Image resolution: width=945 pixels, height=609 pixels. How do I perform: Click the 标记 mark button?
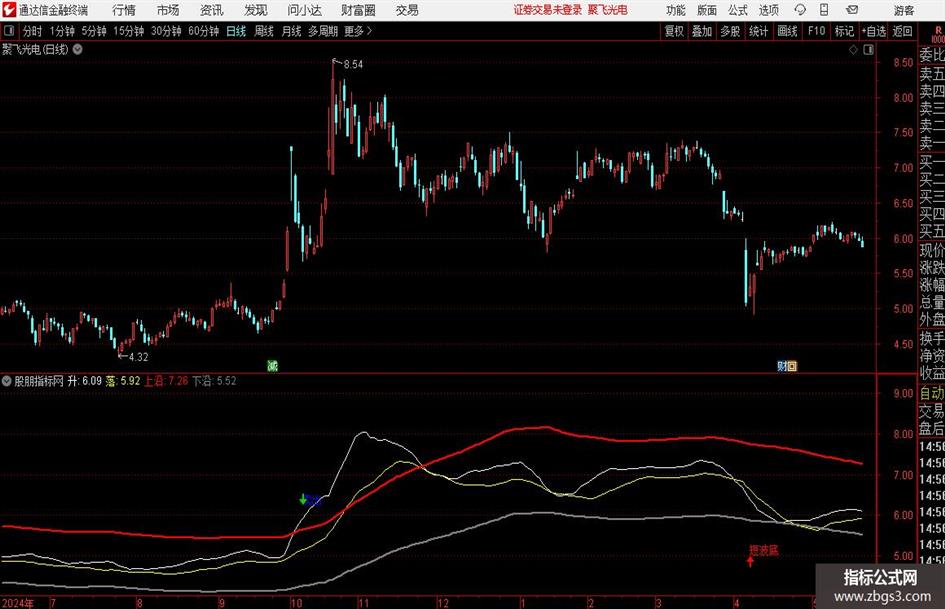click(x=844, y=31)
